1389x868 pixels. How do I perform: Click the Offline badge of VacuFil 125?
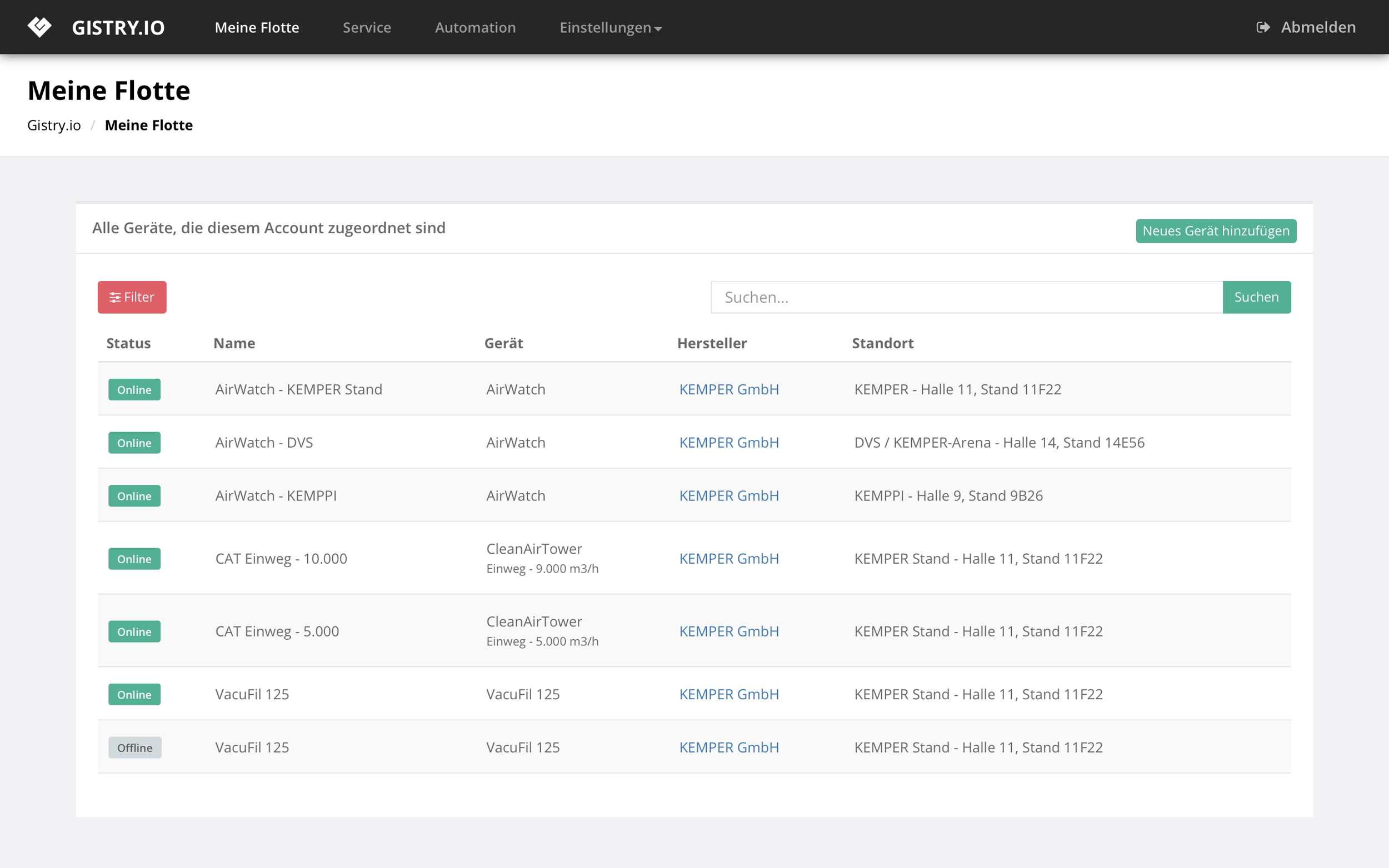[x=135, y=747]
